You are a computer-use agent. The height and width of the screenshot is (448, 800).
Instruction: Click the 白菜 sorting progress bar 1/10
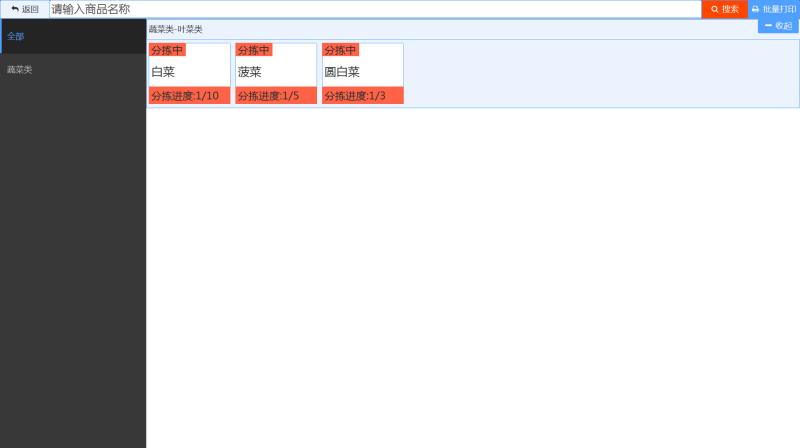click(x=189, y=96)
